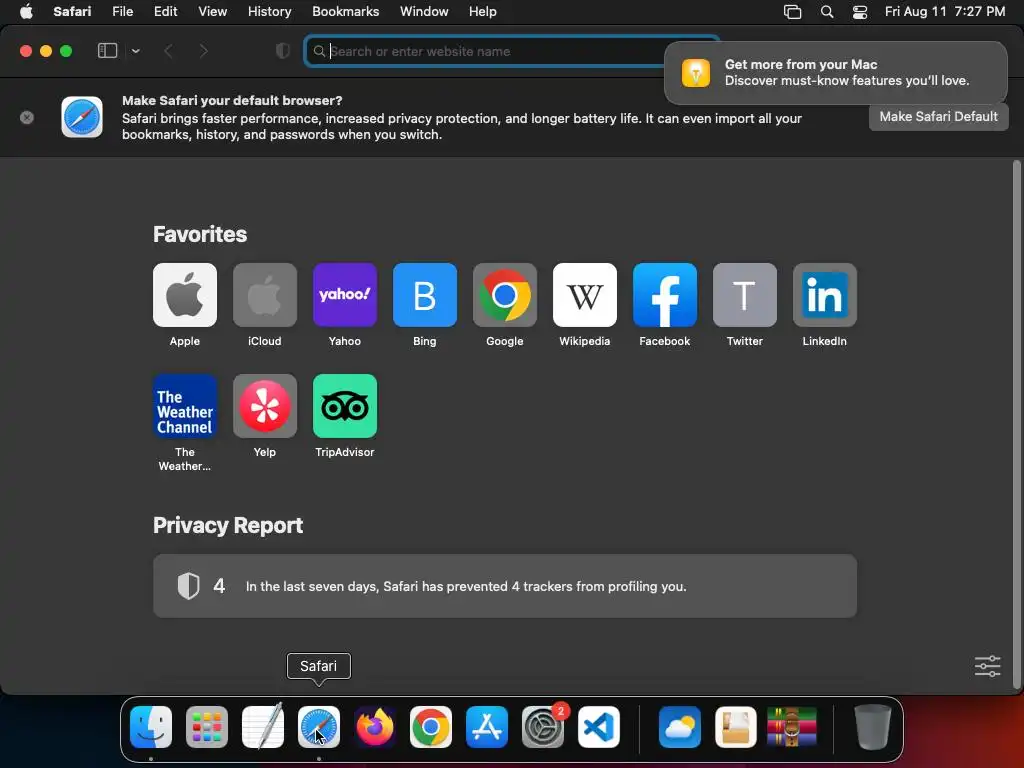Click the Favorites heading
The height and width of the screenshot is (768, 1024).
point(200,234)
